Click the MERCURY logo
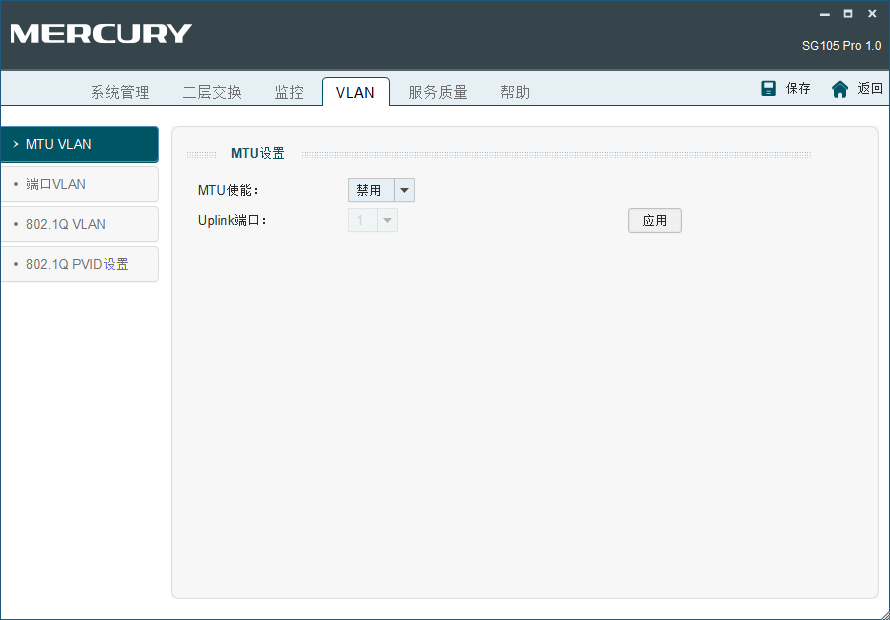Image resolution: width=890 pixels, height=620 pixels. pyautogui.click(x=101, y=34)
